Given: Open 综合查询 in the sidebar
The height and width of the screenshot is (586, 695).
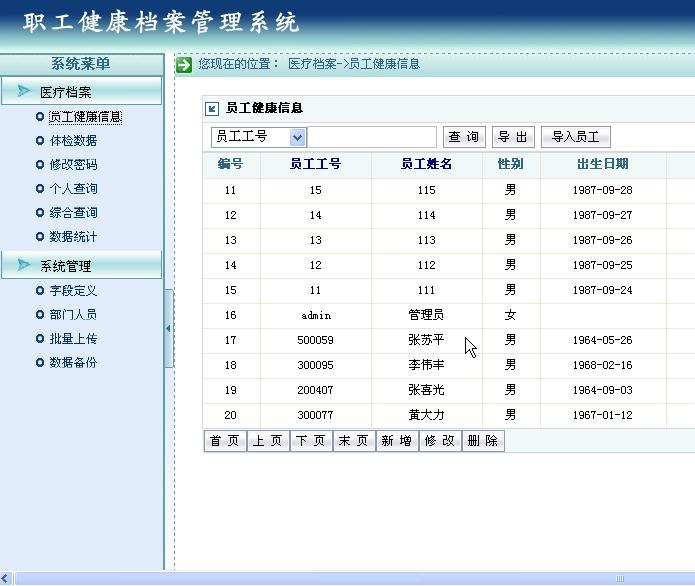Looking at the screenshot, I should pos(73,213).
